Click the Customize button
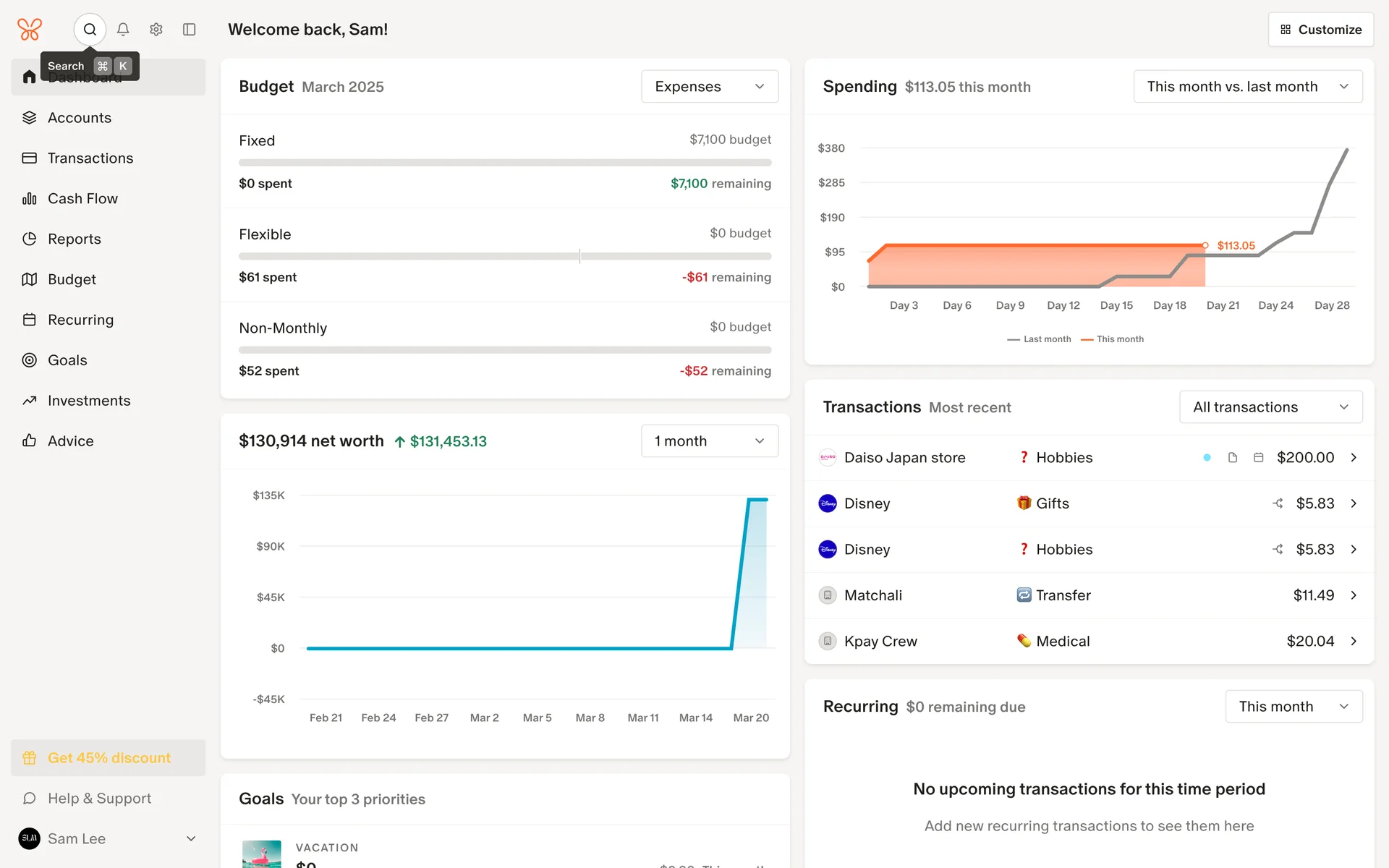1389x868 pixels. 1320,30
